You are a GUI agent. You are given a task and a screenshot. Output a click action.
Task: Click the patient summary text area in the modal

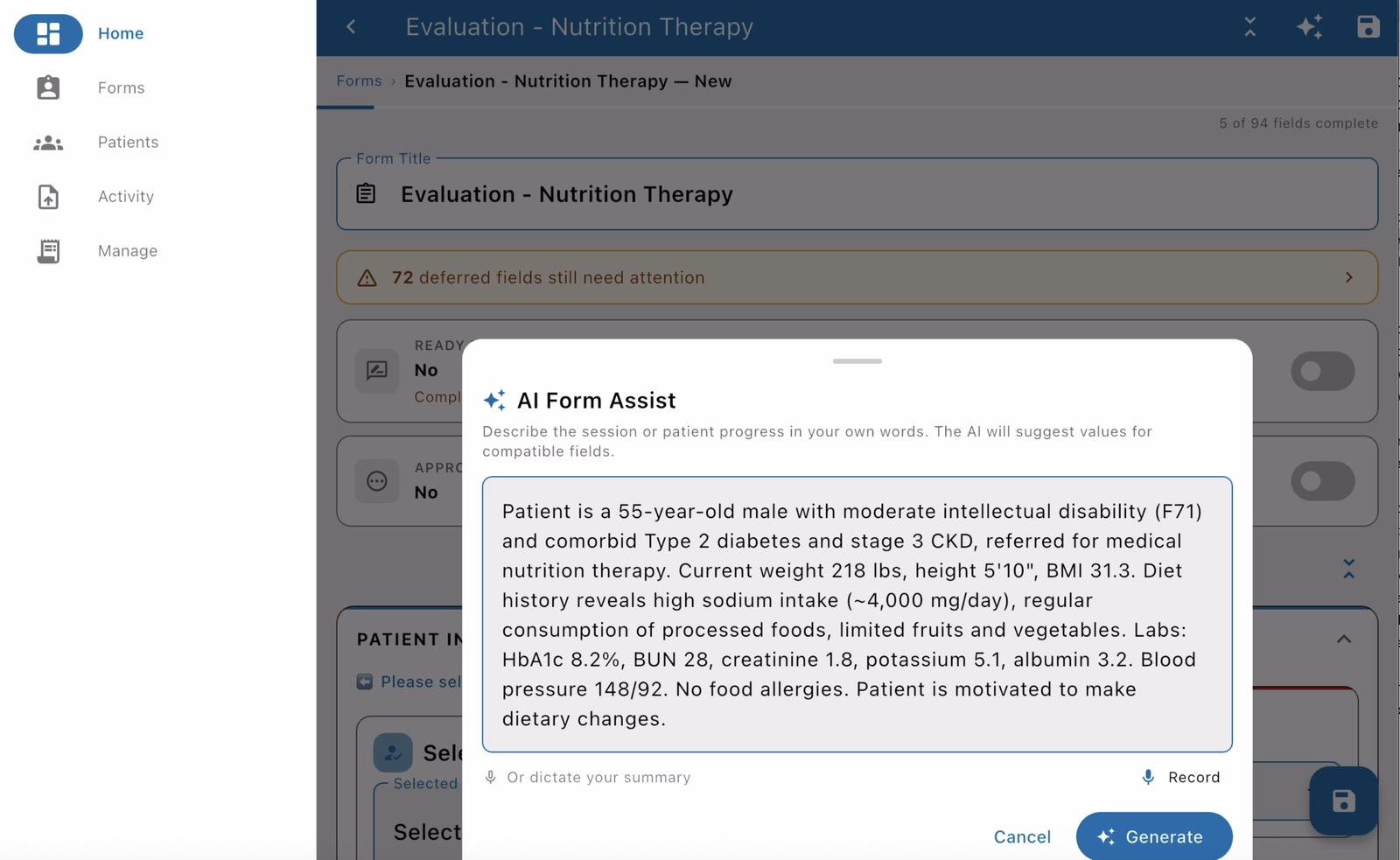point(856,614)
